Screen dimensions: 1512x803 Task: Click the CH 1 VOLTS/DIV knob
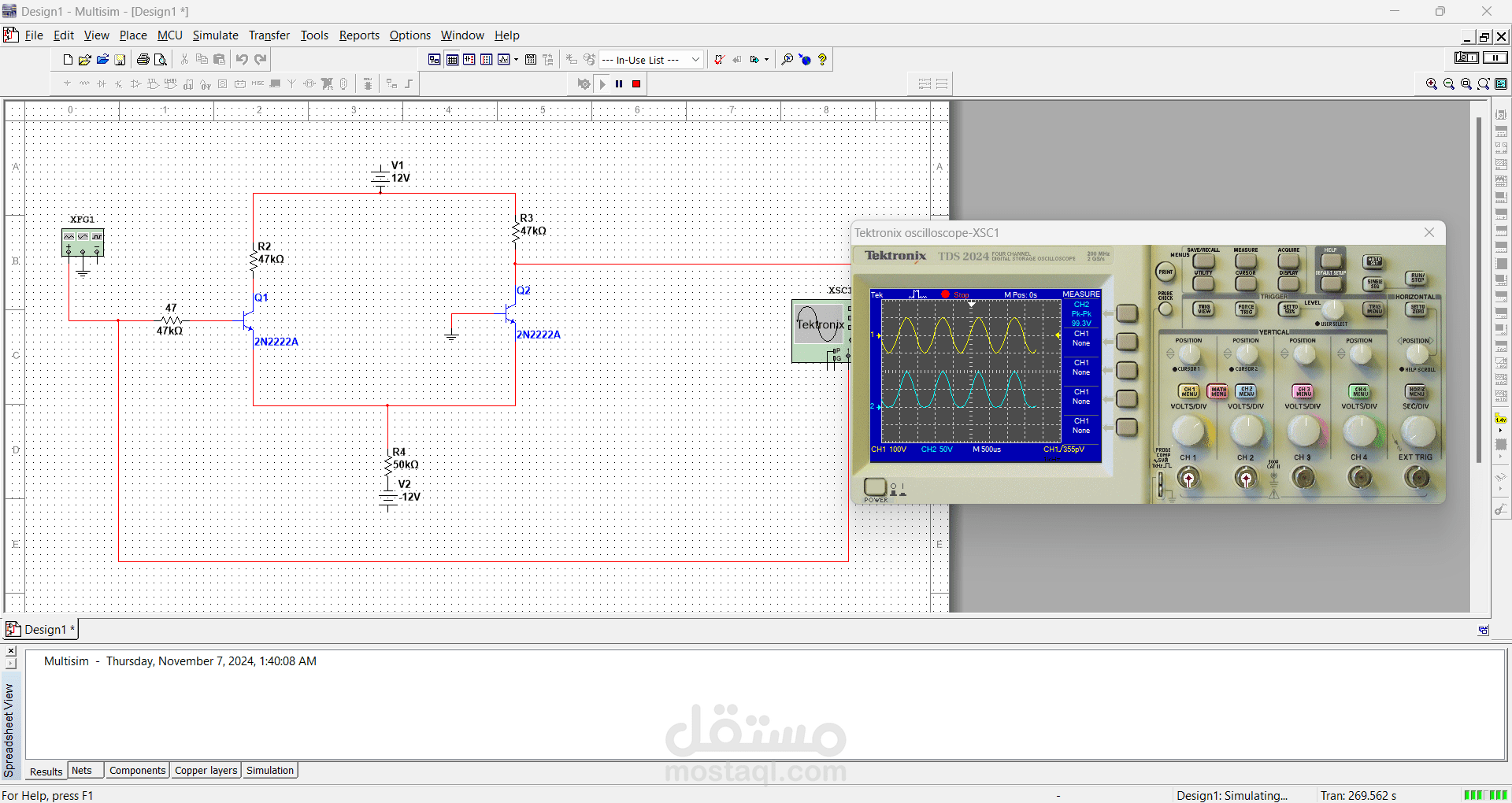(1188, 431)
